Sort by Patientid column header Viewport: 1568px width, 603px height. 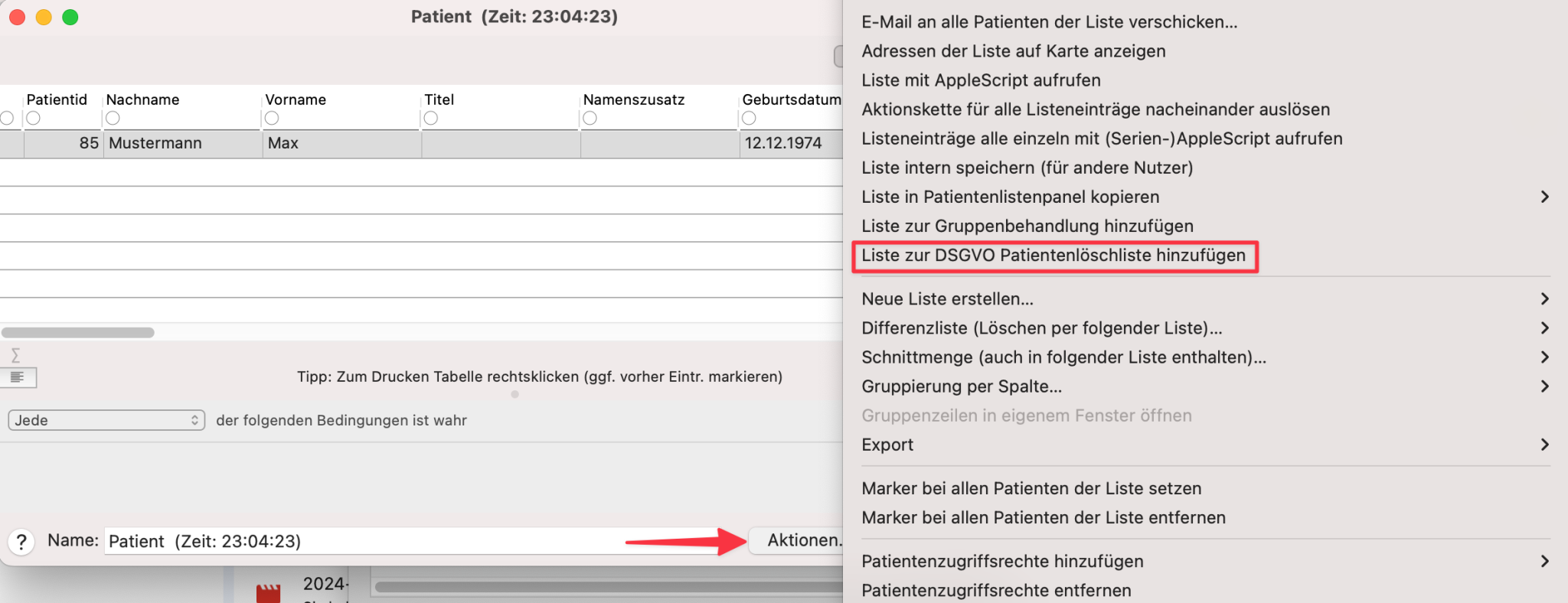tap(57, 99)
